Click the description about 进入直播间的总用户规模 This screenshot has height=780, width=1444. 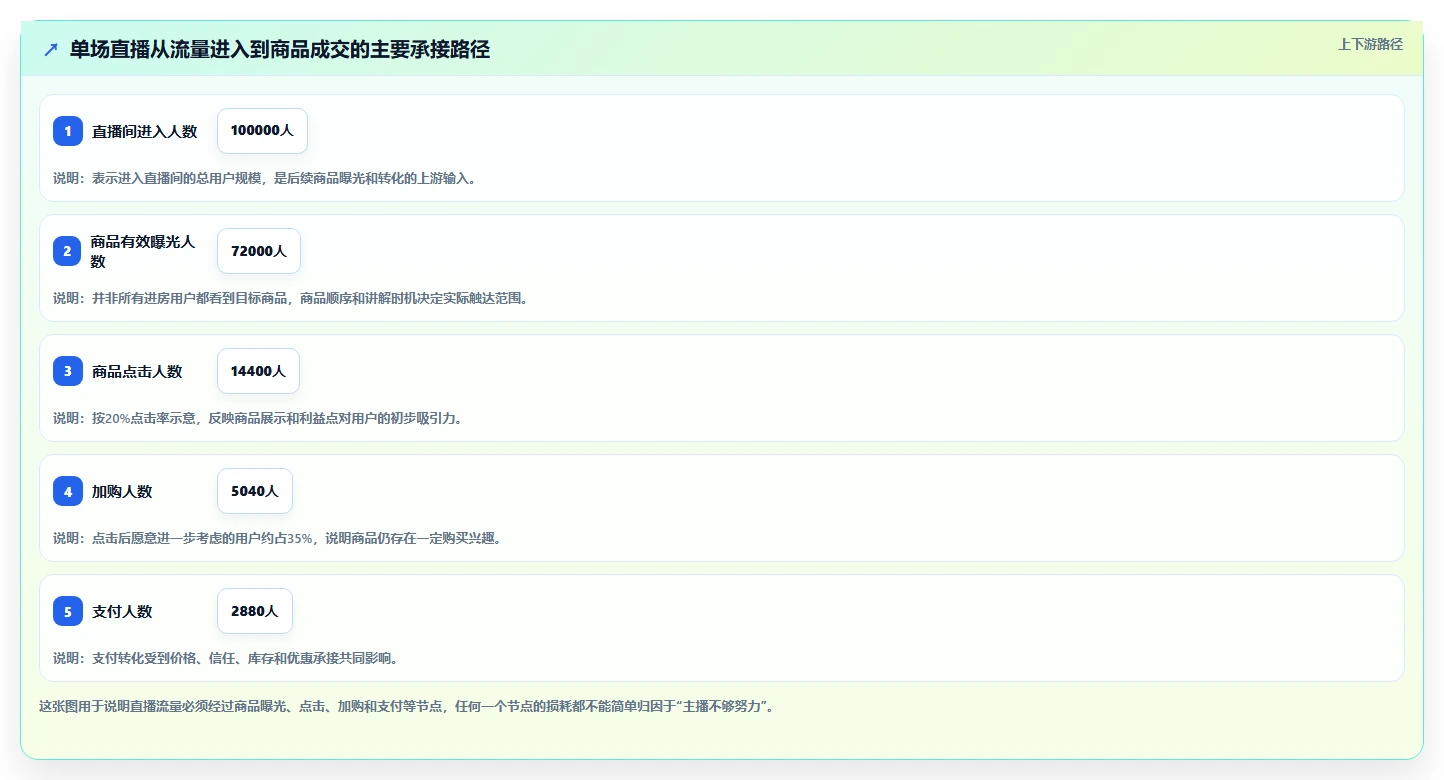265,178
